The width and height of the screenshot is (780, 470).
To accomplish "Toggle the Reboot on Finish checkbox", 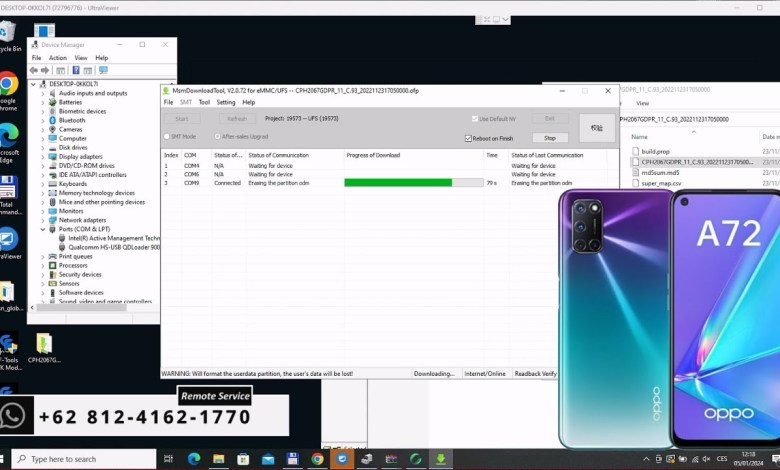I will tap(469, 138).
